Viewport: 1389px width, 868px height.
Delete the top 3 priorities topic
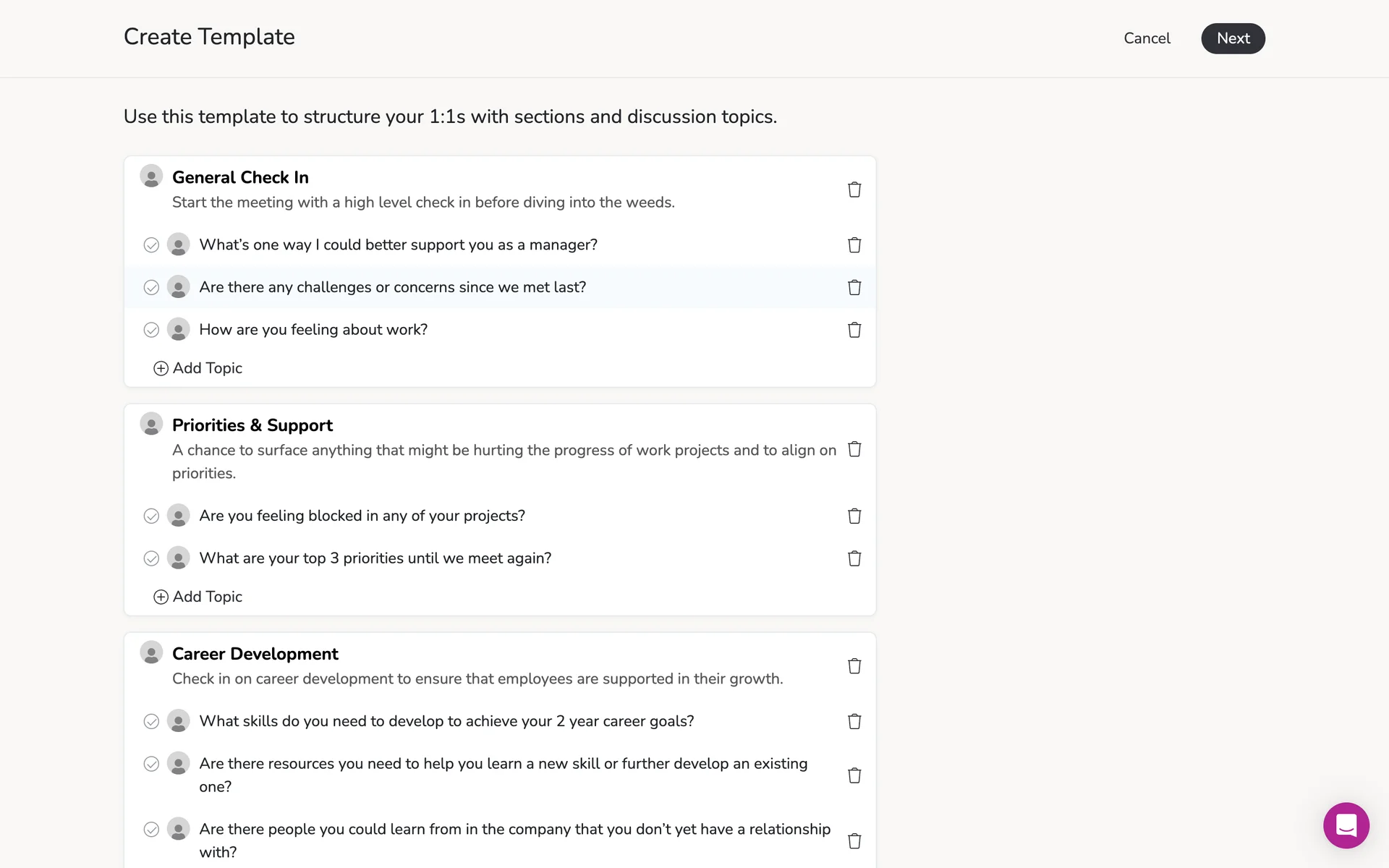854,558
